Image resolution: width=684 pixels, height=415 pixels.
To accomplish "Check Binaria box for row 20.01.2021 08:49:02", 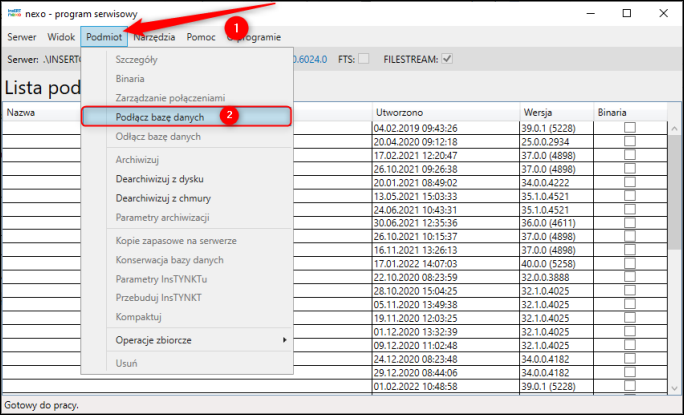I will [629, 182].
